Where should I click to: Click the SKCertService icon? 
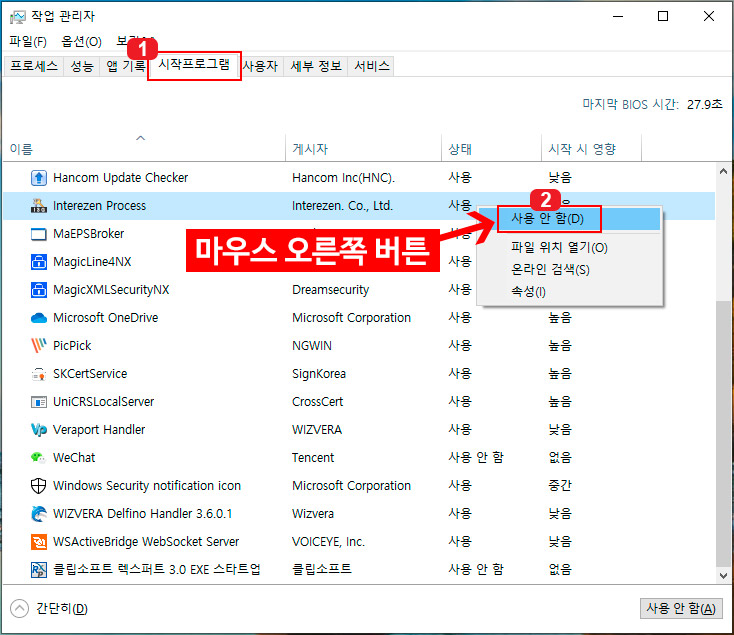38,374
